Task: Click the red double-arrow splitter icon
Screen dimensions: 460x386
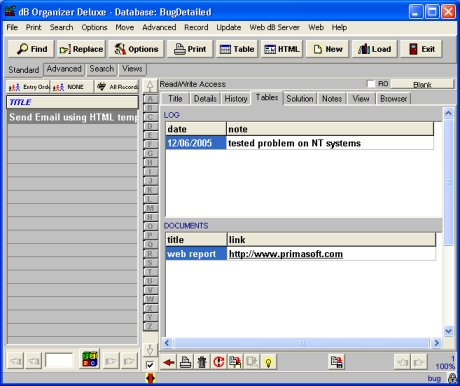Action: click(x=150, y=378)
